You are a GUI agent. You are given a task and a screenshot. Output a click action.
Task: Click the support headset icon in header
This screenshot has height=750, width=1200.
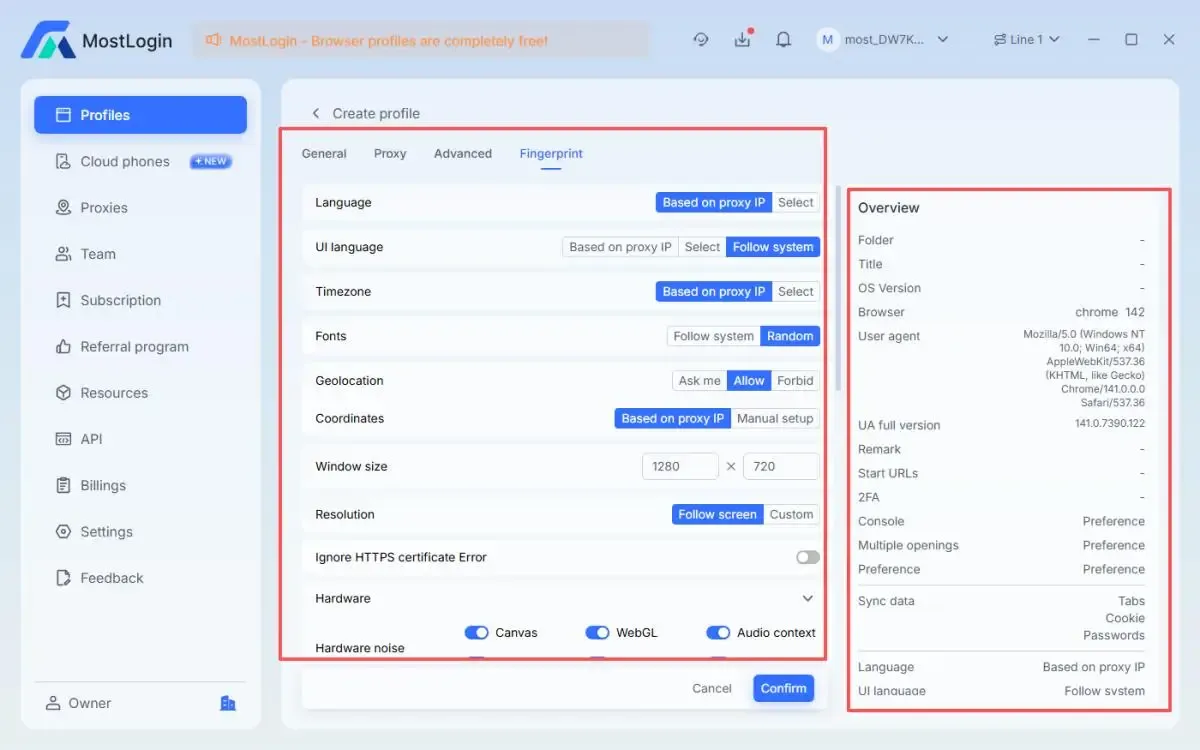click(701, 40)
